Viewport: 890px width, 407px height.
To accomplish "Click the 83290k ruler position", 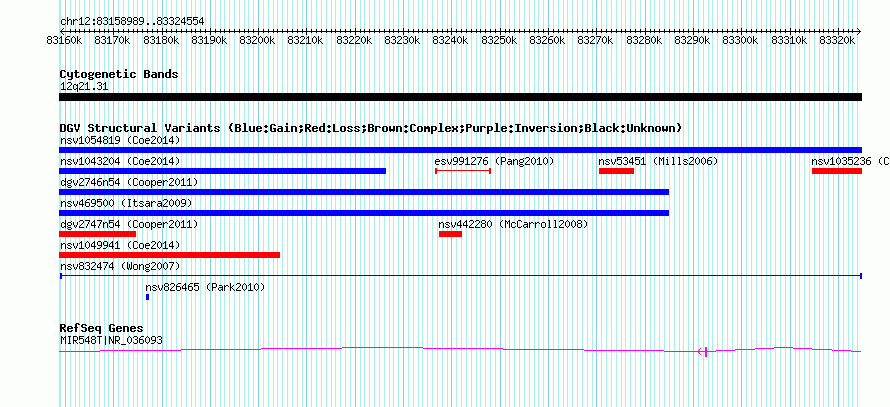I will click(692, 40).
